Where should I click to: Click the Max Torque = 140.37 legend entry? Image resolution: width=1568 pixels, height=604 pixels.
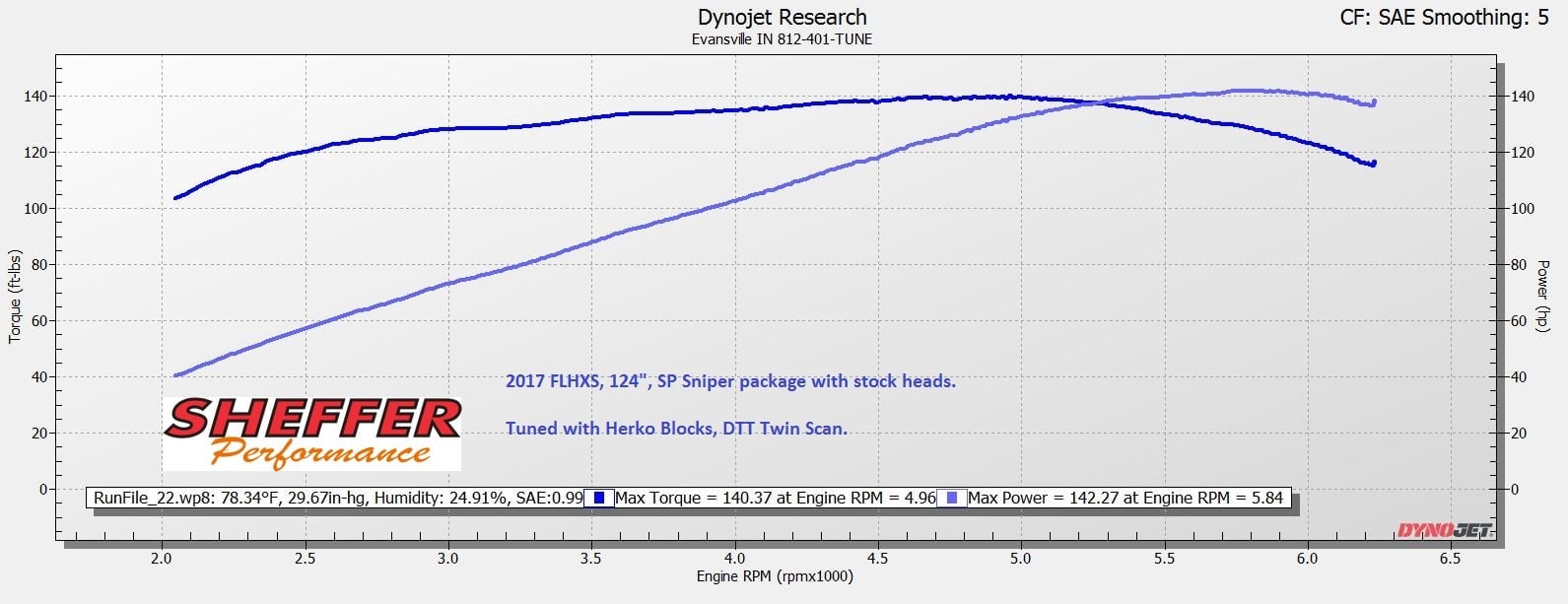(x=775, y=498)
